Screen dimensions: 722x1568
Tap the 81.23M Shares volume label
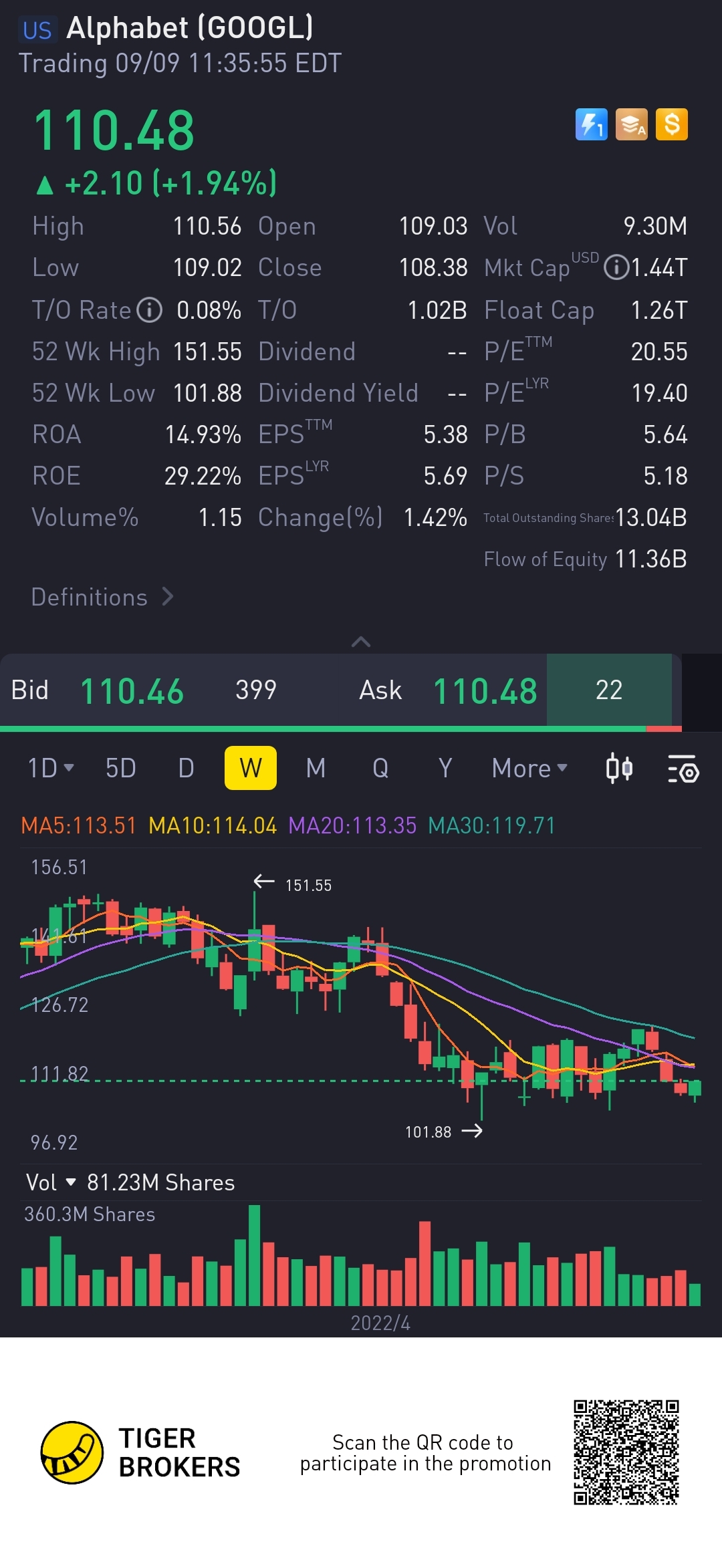click(x=161, y=1182)
